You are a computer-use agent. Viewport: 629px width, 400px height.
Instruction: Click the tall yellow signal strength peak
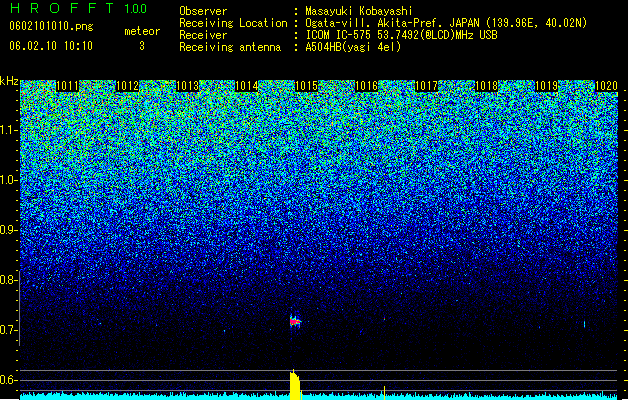[294, 385]
